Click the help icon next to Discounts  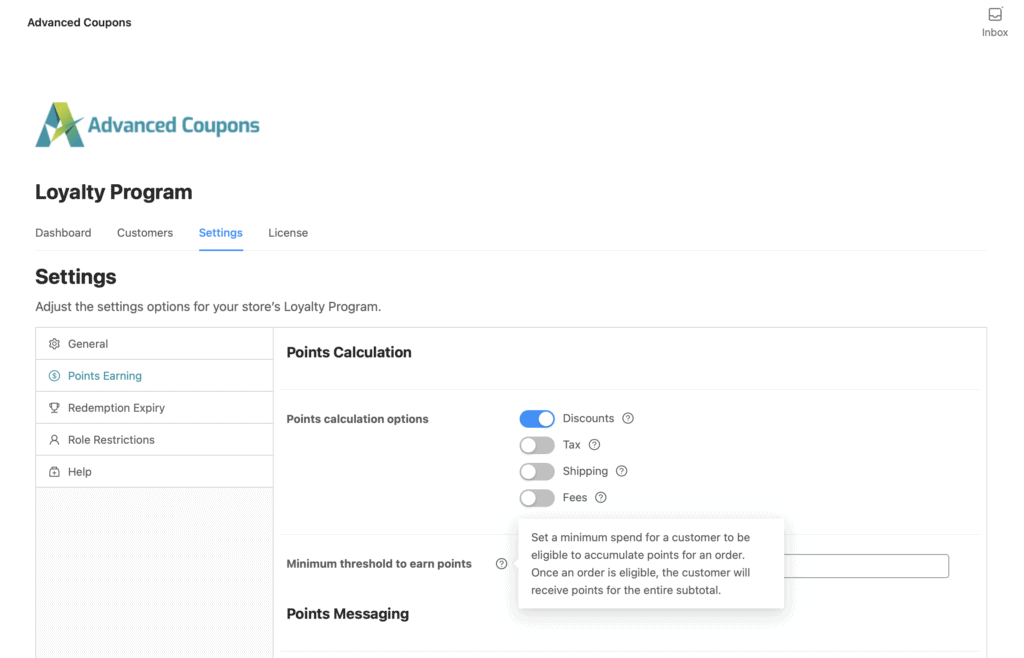[628, 419]
